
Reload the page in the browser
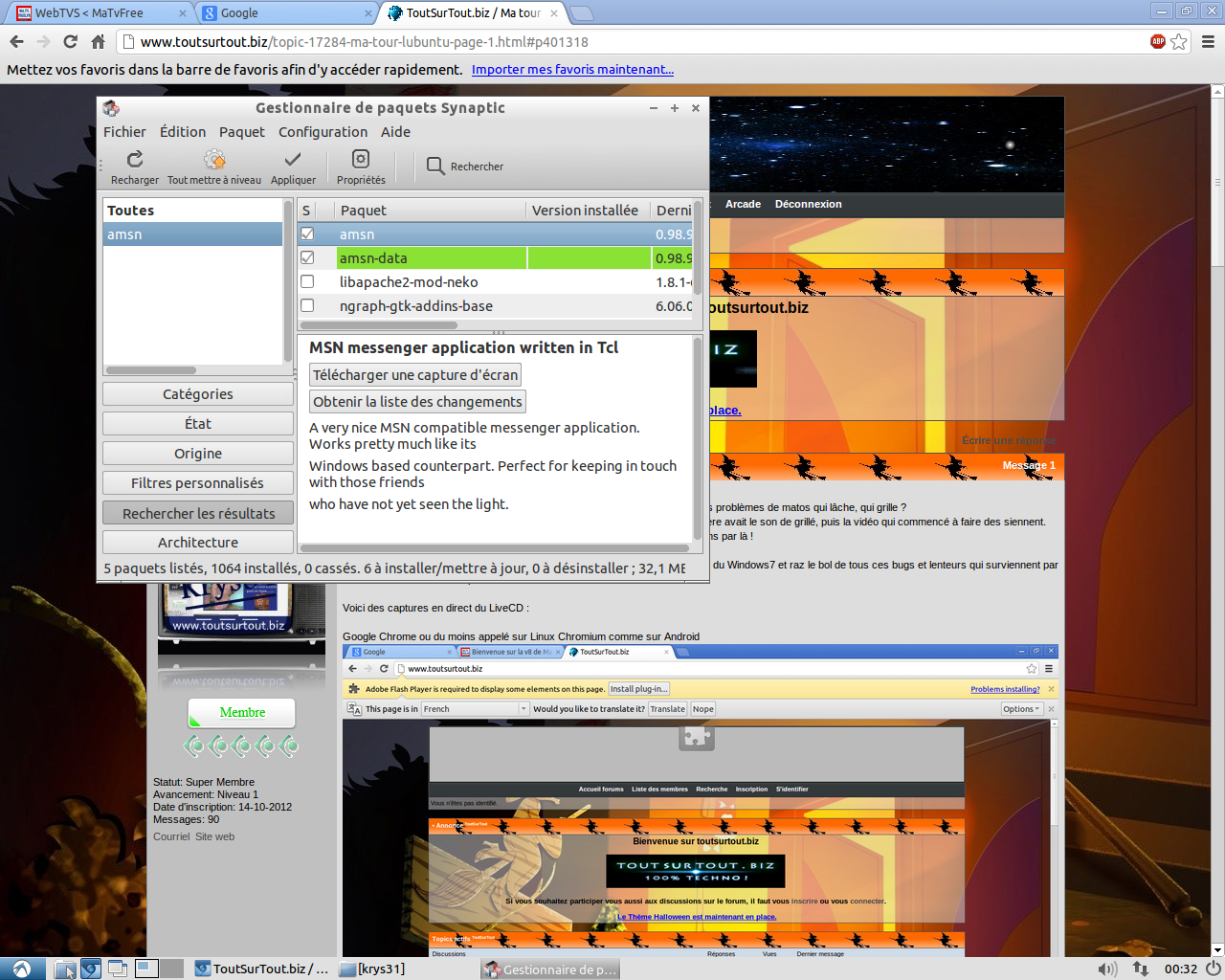tap(70, 41)
